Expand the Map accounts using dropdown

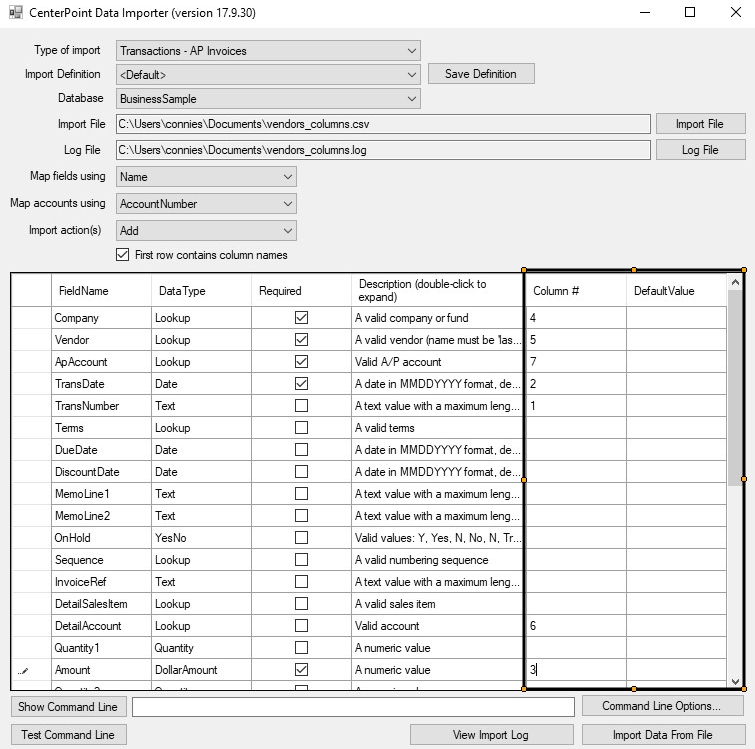206,204
